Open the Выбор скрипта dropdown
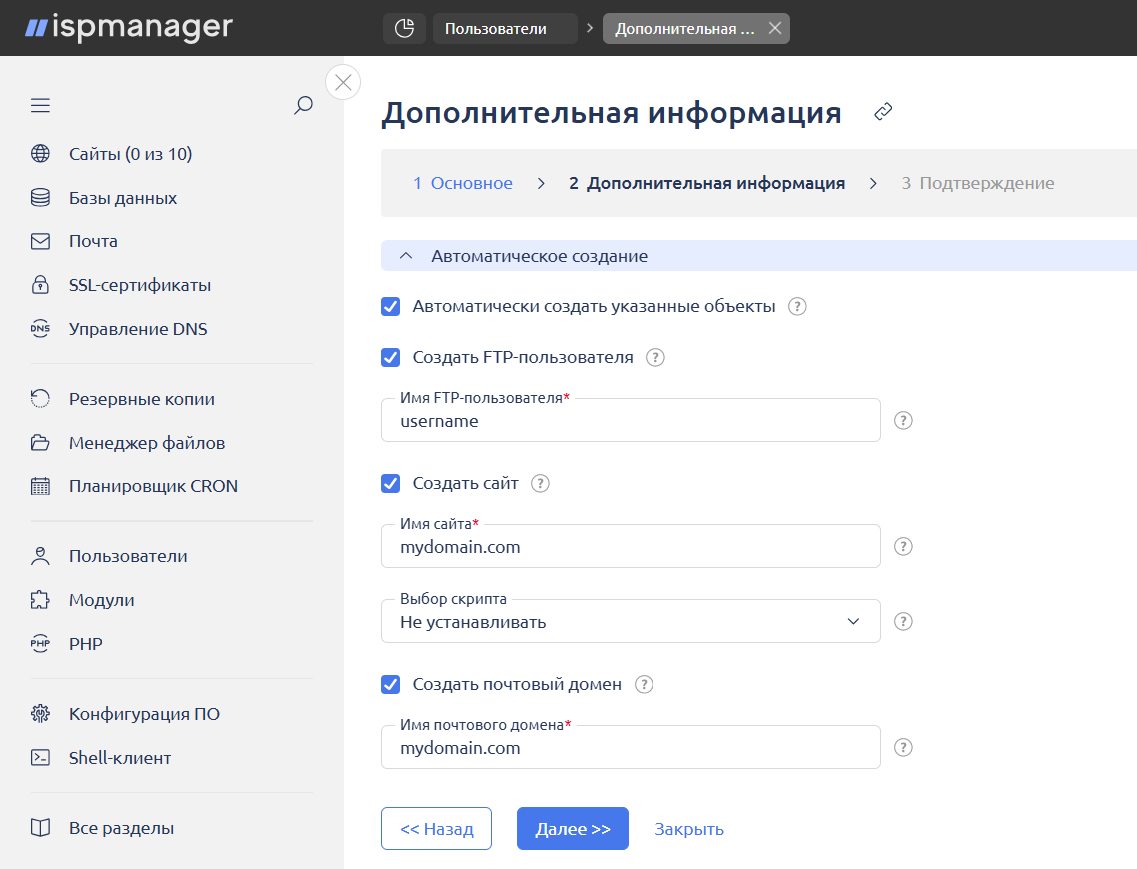 [630, 622]
